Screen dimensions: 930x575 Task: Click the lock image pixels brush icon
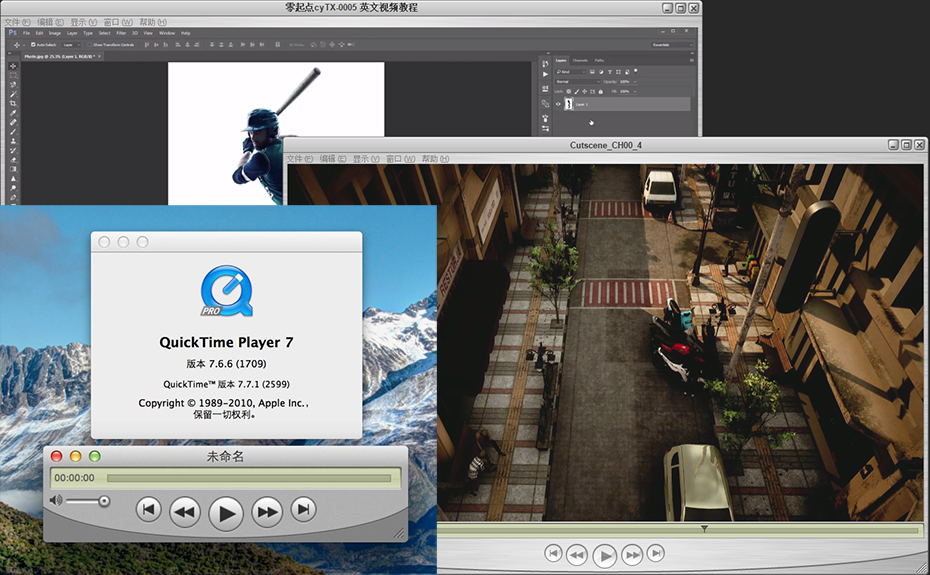coord(577,91)
